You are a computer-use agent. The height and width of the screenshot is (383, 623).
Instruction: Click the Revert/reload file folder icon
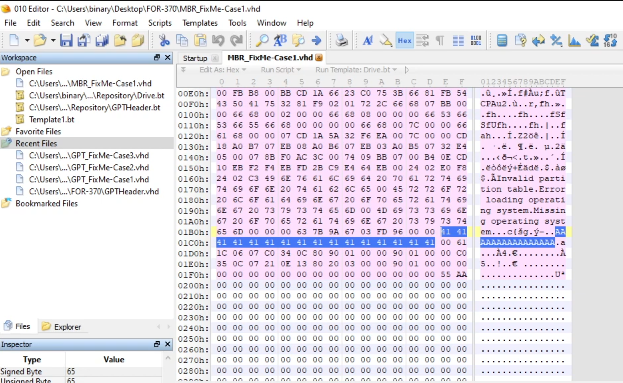120,40
